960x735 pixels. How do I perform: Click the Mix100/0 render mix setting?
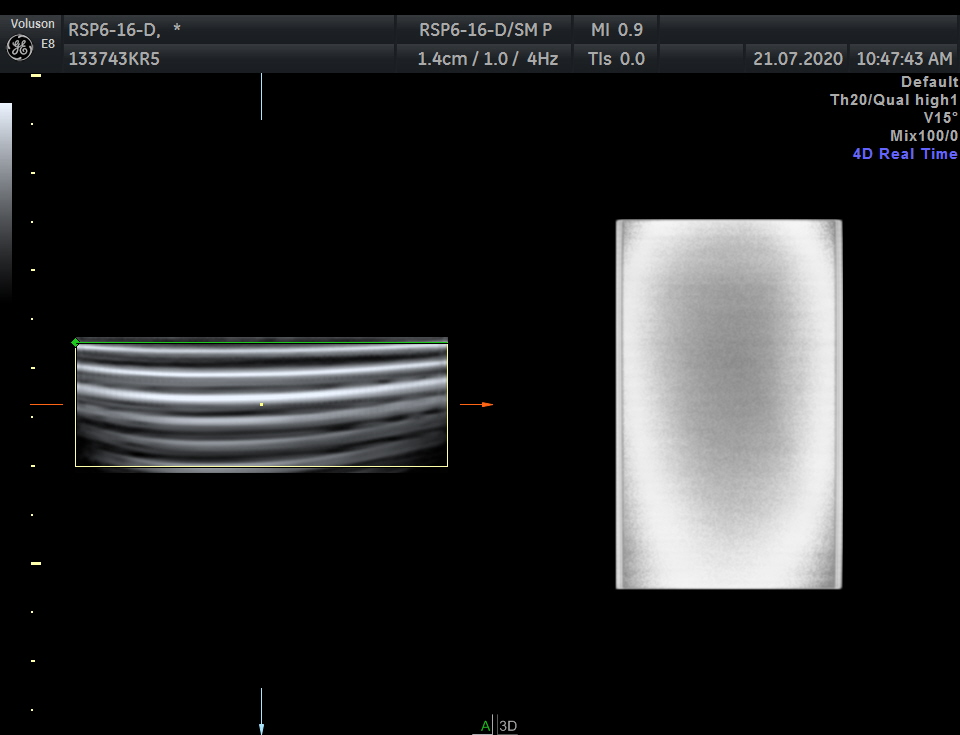click(923, 136)
